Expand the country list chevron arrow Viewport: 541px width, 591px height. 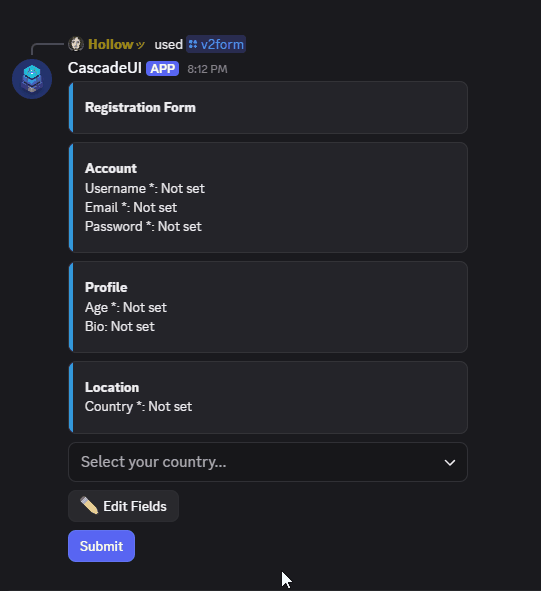[x=450, y=462]
